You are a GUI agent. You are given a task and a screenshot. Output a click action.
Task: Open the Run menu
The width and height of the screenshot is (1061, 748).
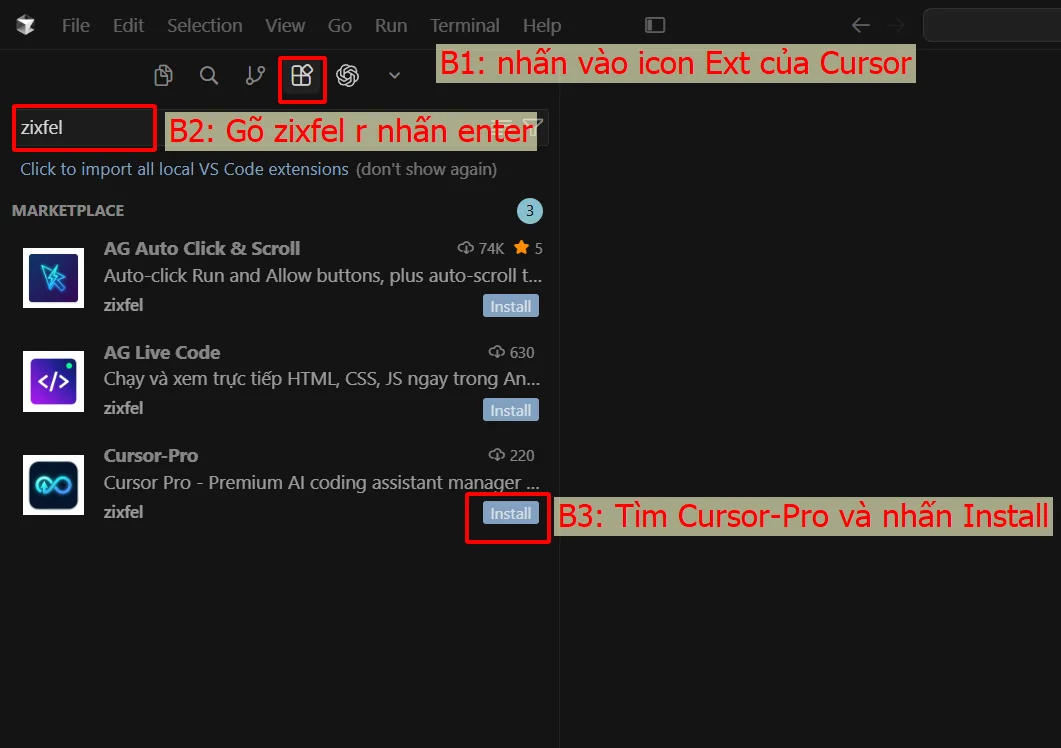pos(391,26)
